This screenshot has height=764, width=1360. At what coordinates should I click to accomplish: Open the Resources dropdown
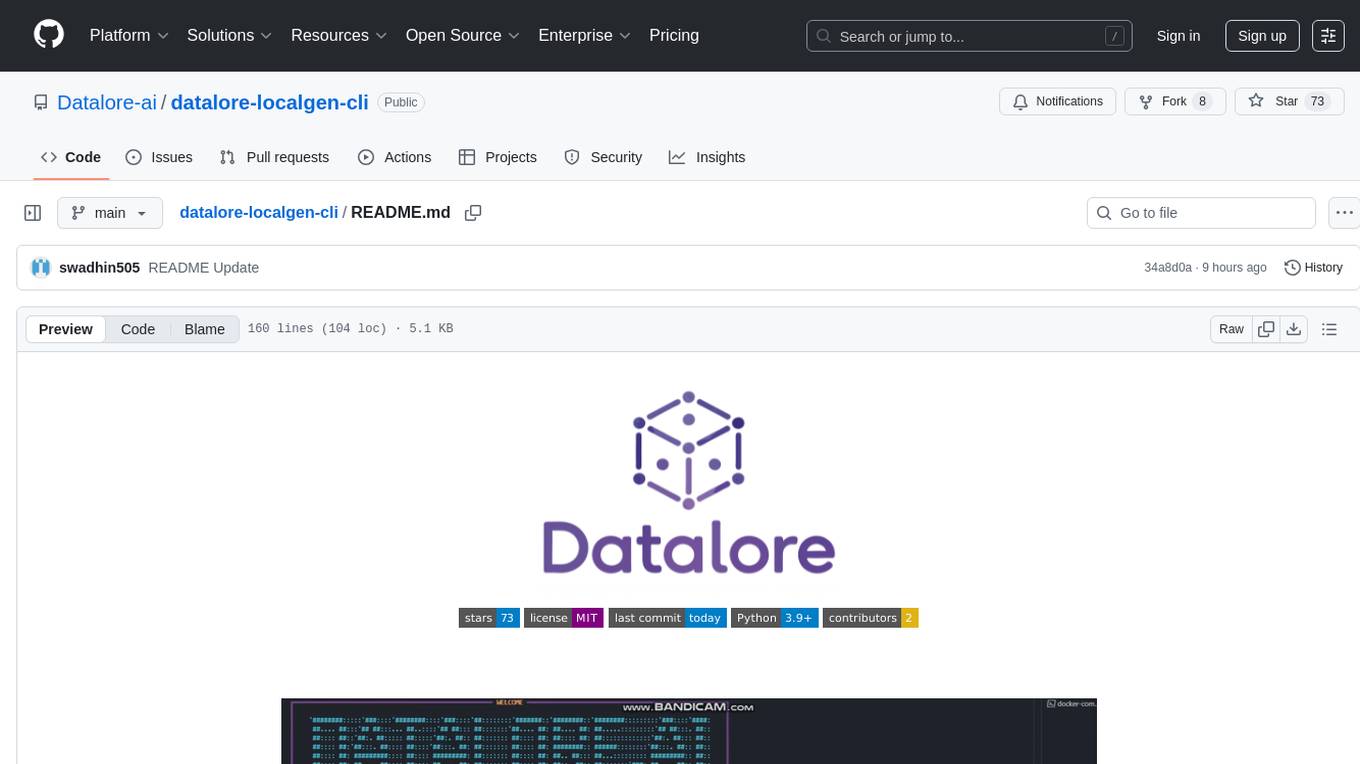(x=339, y=35)
